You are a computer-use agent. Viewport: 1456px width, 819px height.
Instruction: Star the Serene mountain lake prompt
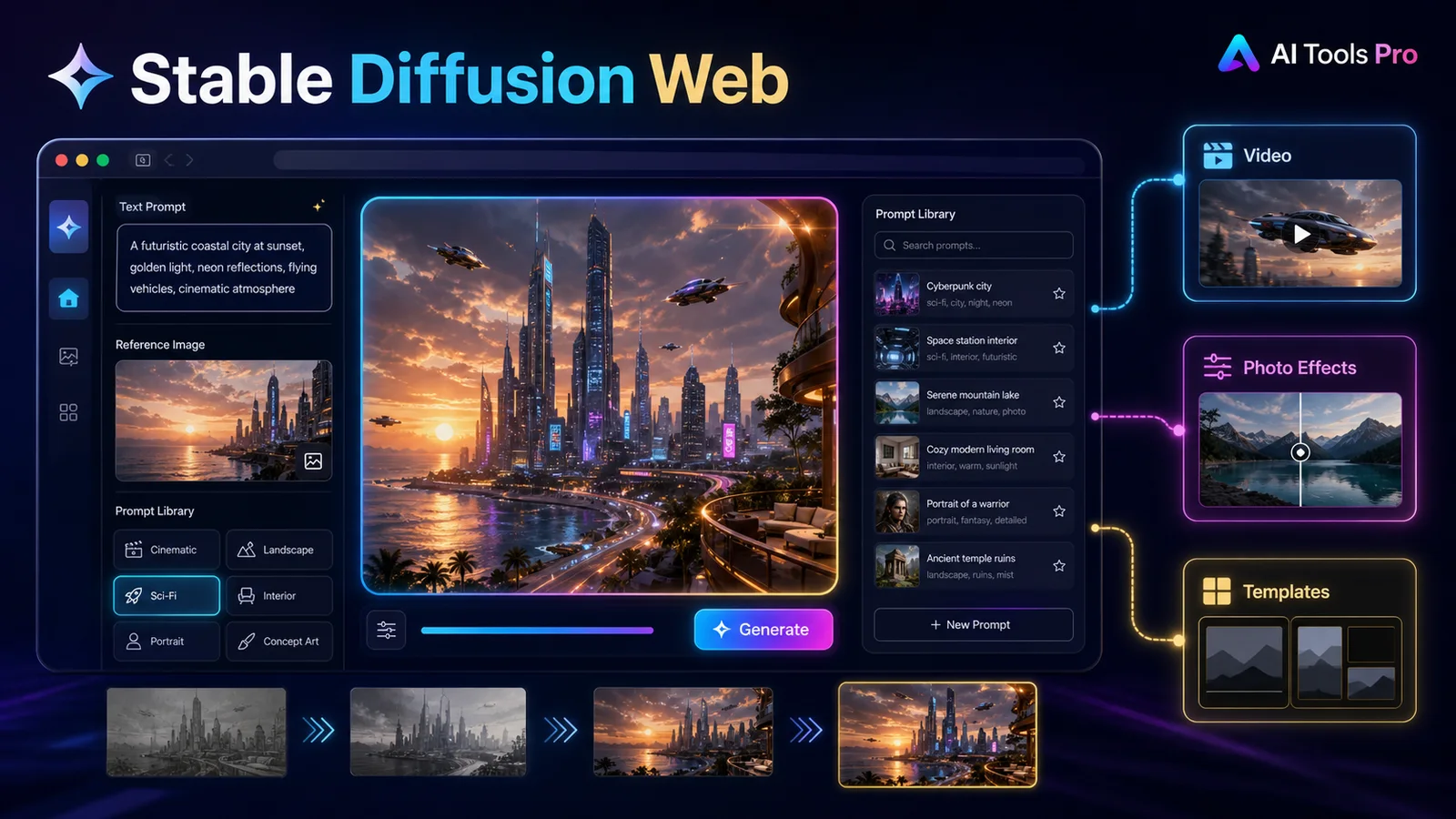click(1059, 402)
